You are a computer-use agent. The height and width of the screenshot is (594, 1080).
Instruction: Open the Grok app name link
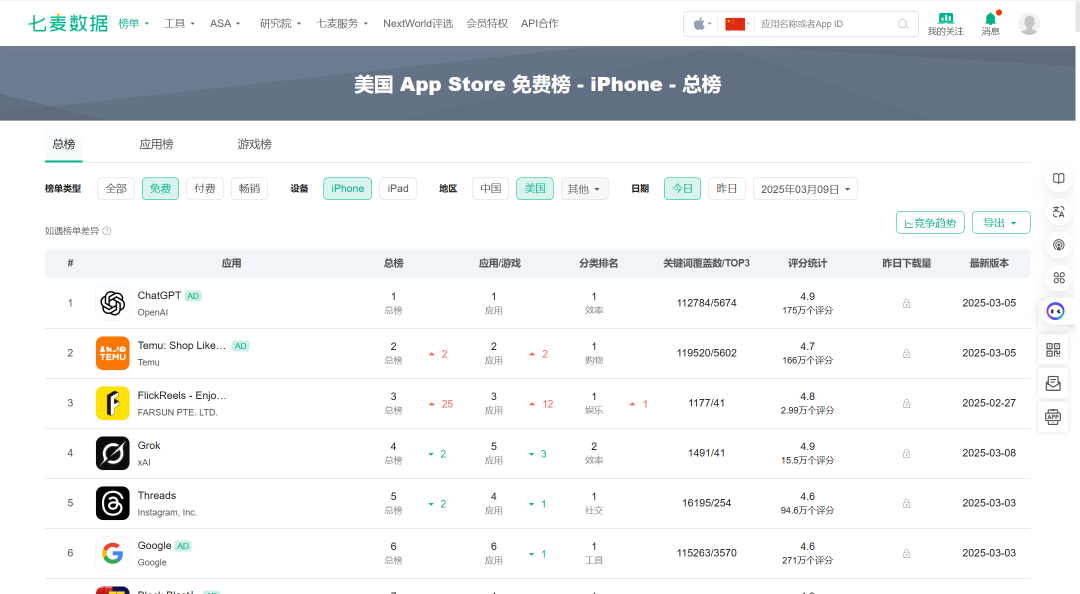[149, 446]
